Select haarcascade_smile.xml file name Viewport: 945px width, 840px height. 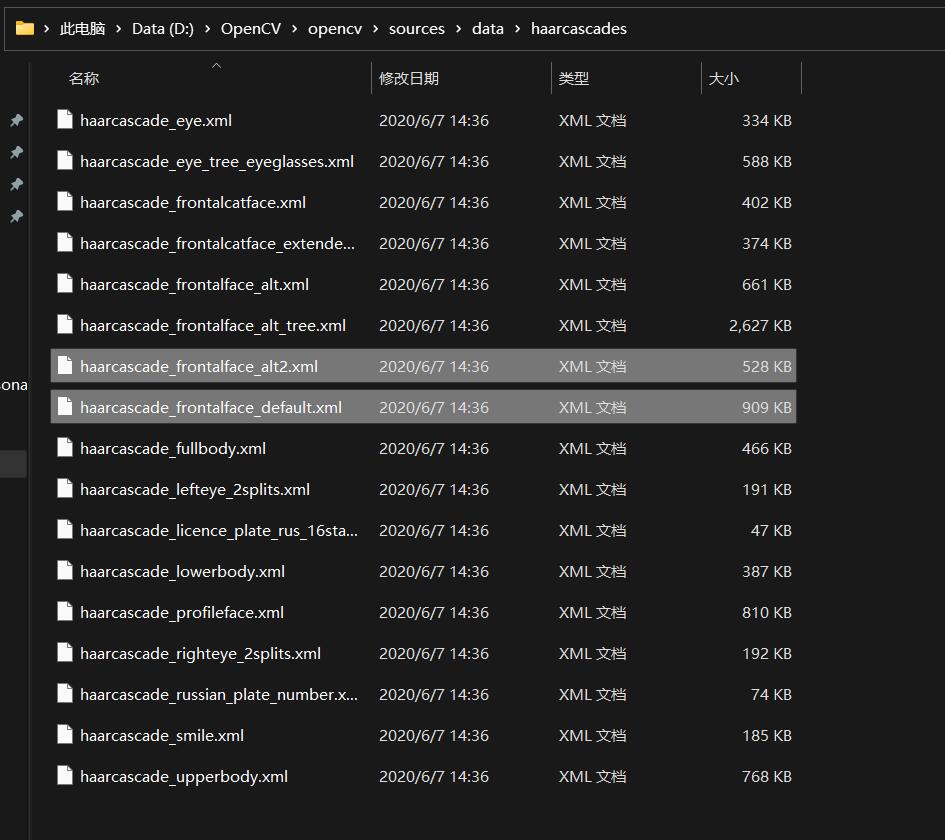(x=162, y=735)
